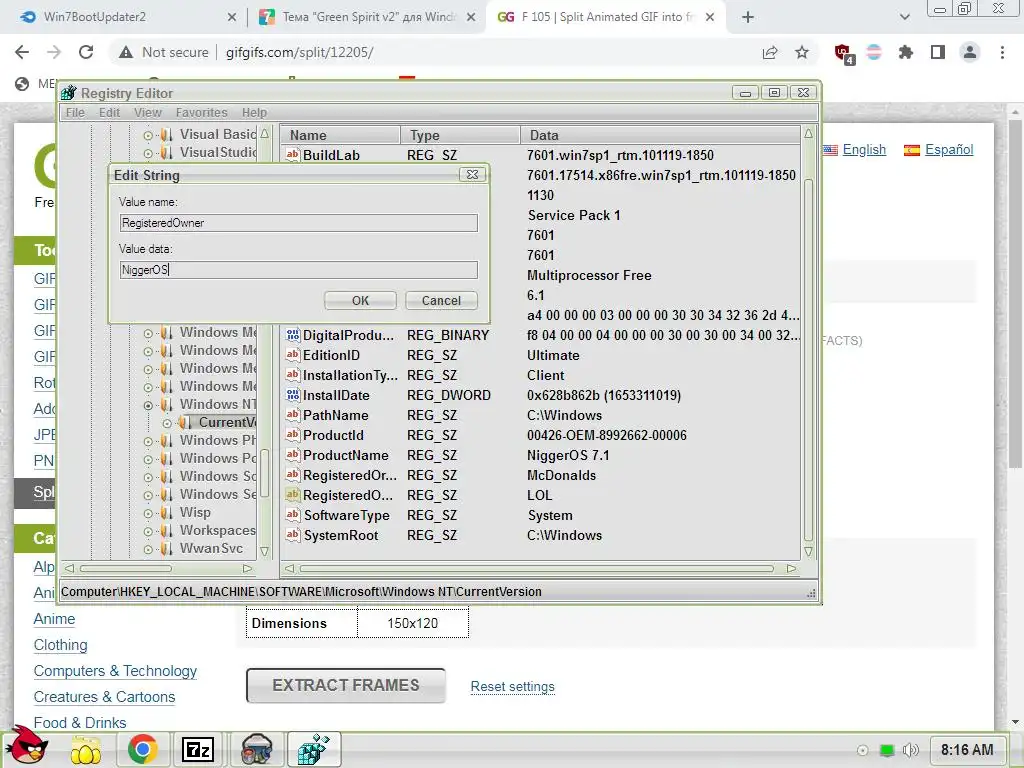1024x768 pixels.
Task: Switch site language to English
Action: click(863, 150)
